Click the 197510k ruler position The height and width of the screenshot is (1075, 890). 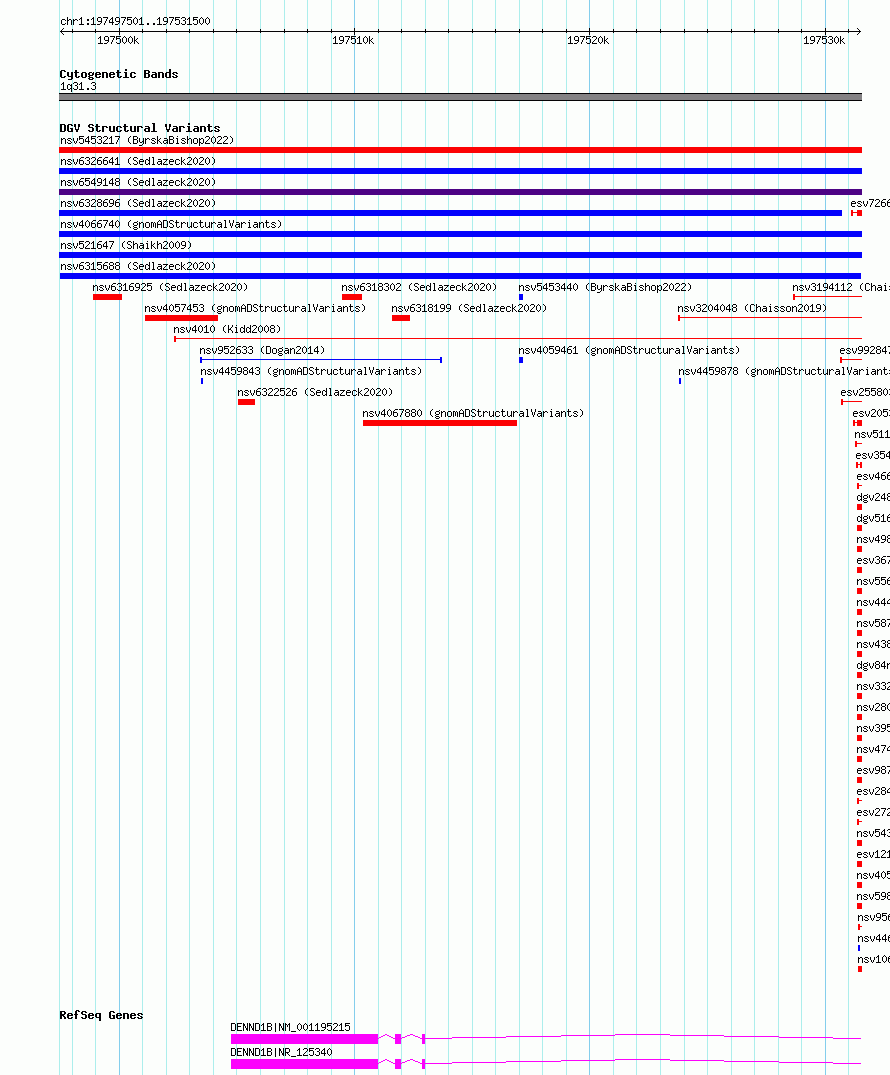click(x=353, y=40)
